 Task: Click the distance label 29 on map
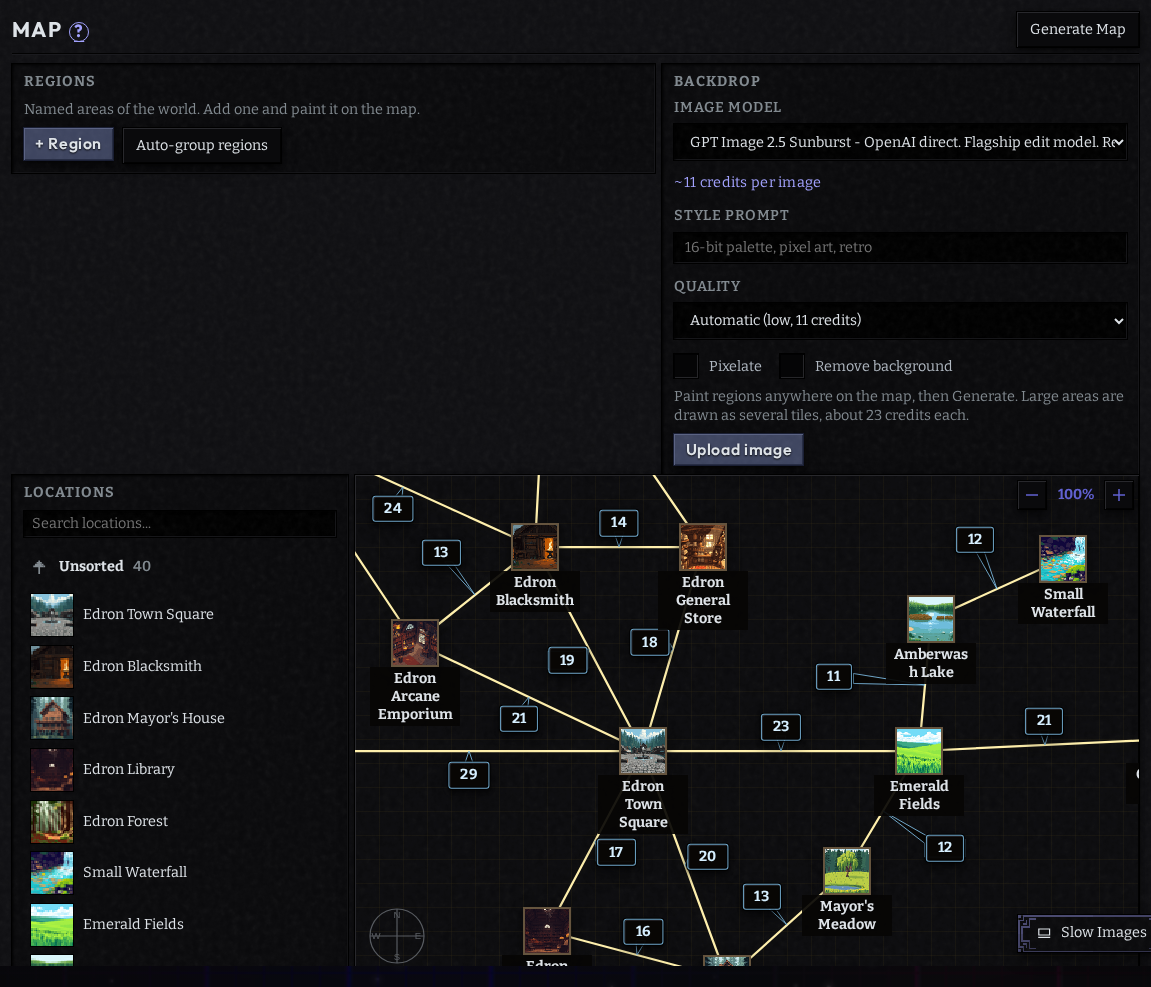[468, 774]
